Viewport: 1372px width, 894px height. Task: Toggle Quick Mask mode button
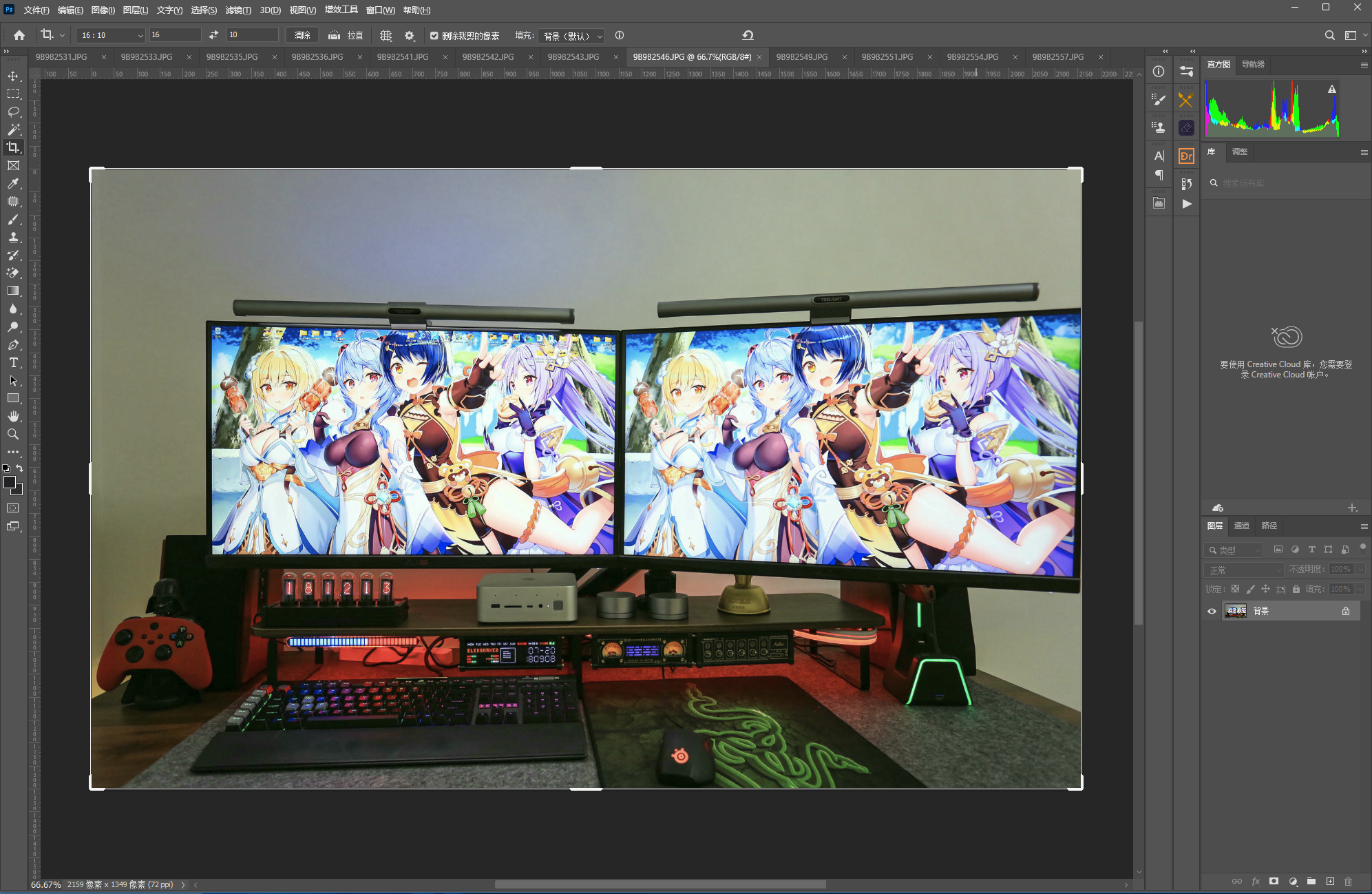click(13, 508)
